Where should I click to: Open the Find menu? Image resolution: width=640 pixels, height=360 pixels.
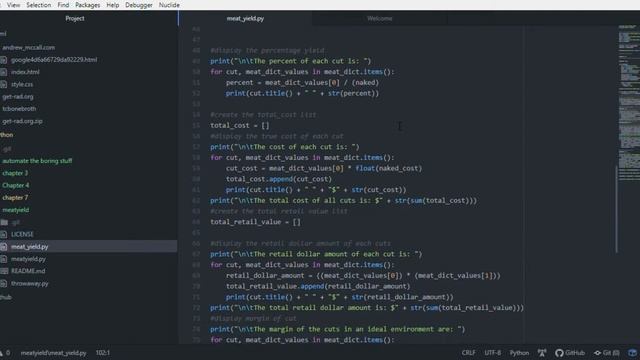63,5
